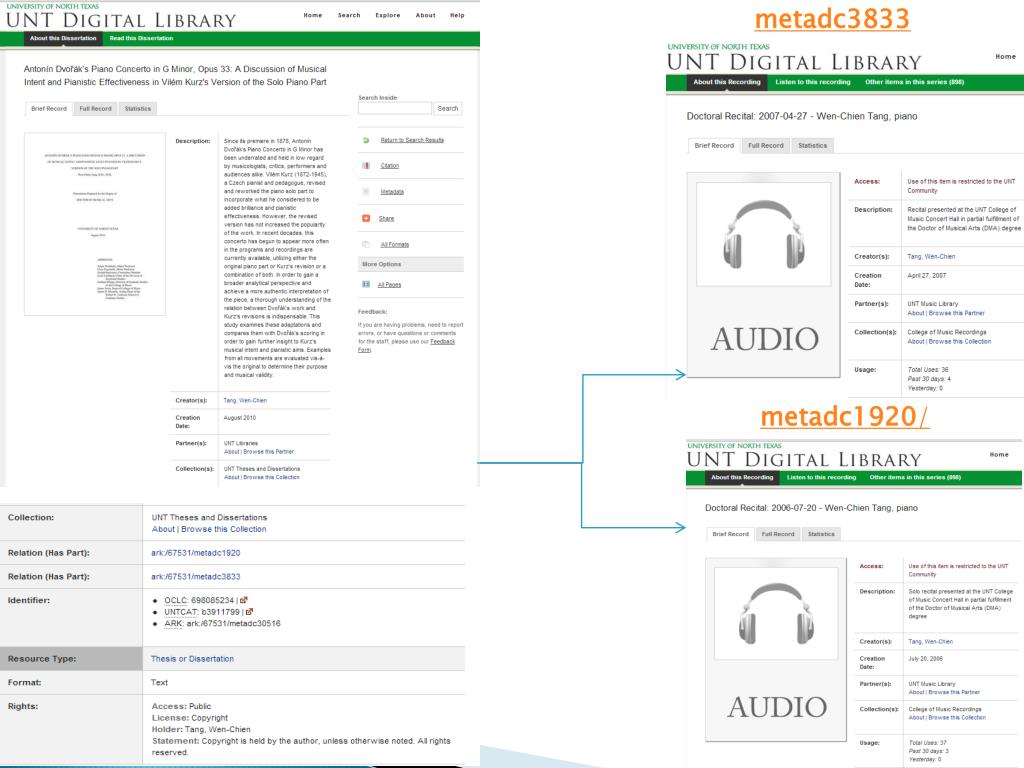Open the Metadata link in the sidebar
1024x768 pixels.
click(x=392, y=192)
